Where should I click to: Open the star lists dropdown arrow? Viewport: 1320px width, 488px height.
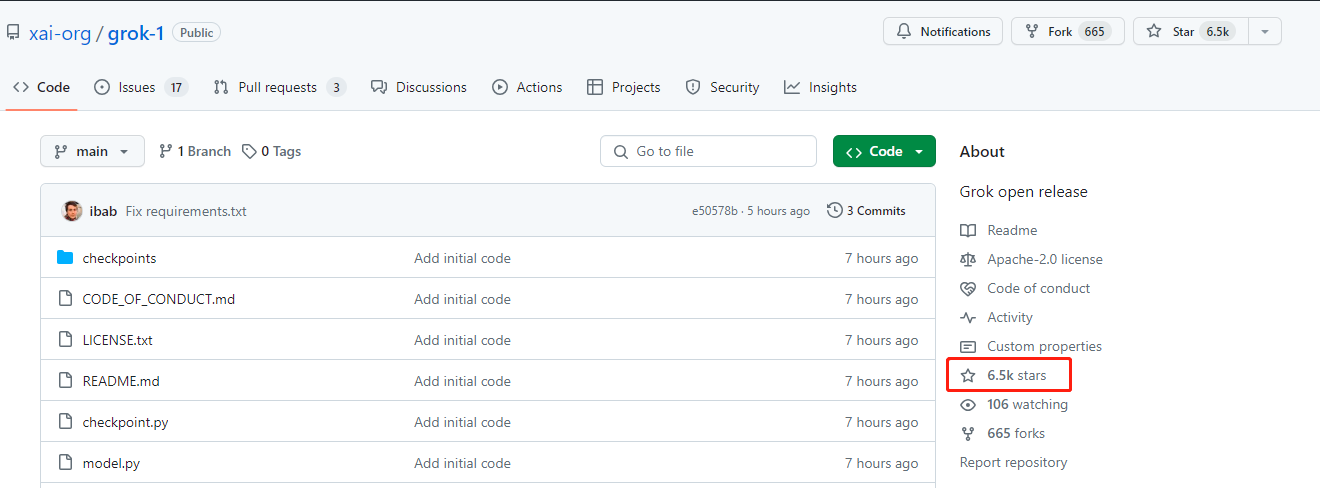[1265, 32]
